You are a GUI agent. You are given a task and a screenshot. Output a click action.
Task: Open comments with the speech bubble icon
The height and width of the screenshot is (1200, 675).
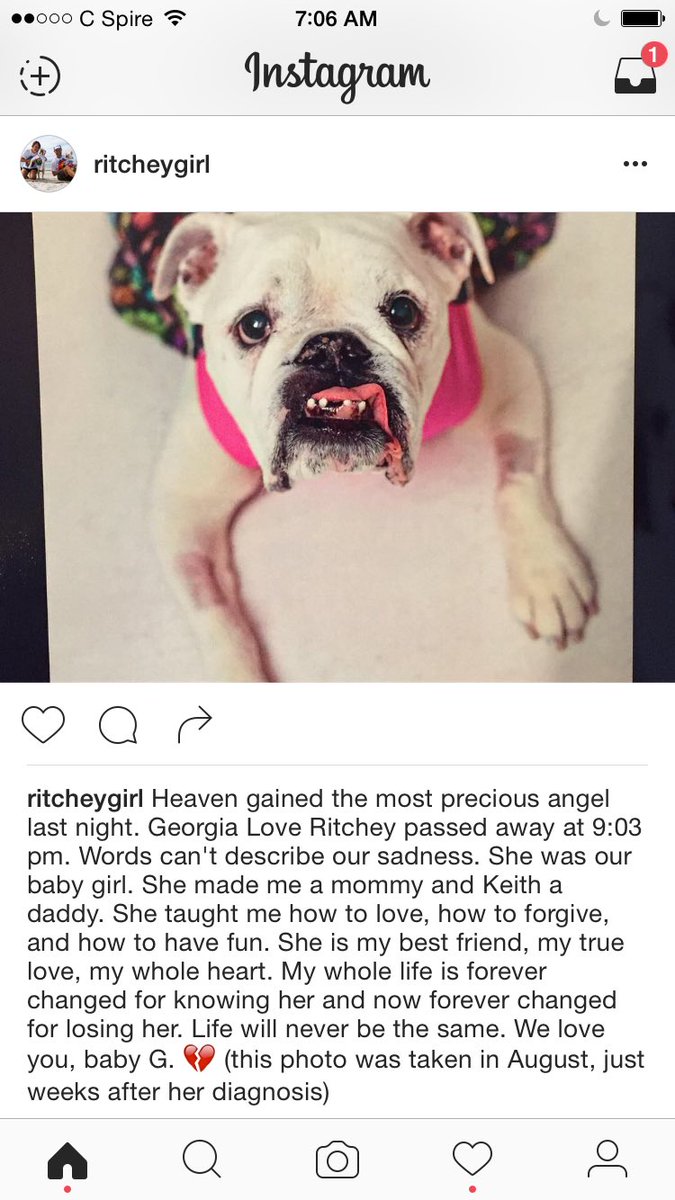coord(118,726)
